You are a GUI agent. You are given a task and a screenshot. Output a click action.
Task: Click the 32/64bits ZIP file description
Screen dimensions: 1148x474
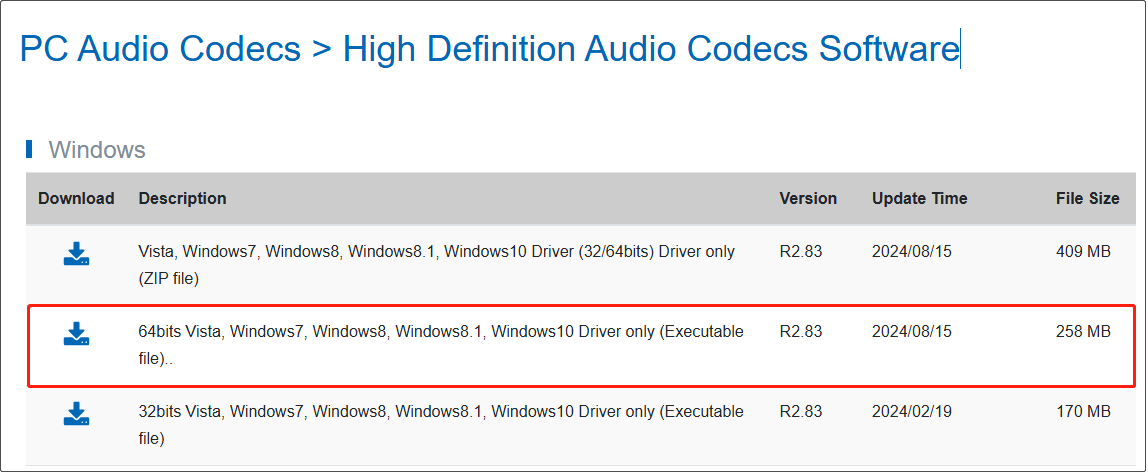(436, 264)
